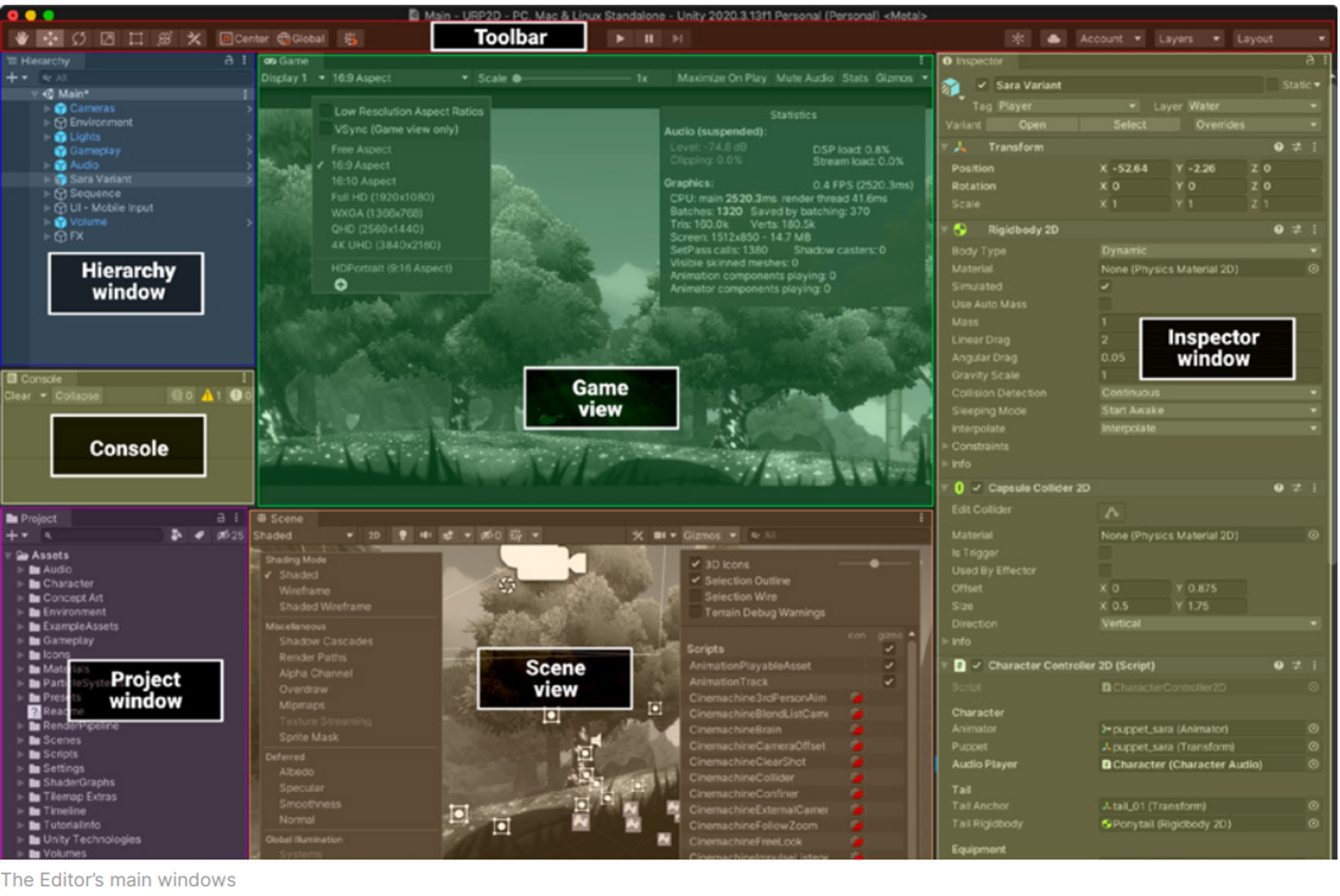The width and height of the screenshot is (1340, 896).
Task: Open the Layers dropdown in the toolbar
Action: tap(1189, 38)
